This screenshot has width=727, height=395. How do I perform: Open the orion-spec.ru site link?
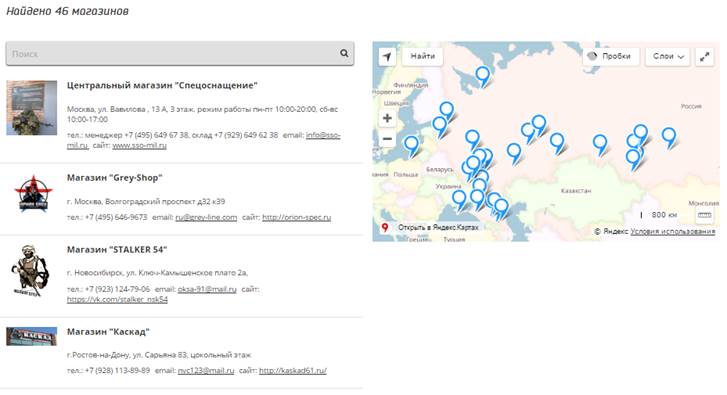296,217
